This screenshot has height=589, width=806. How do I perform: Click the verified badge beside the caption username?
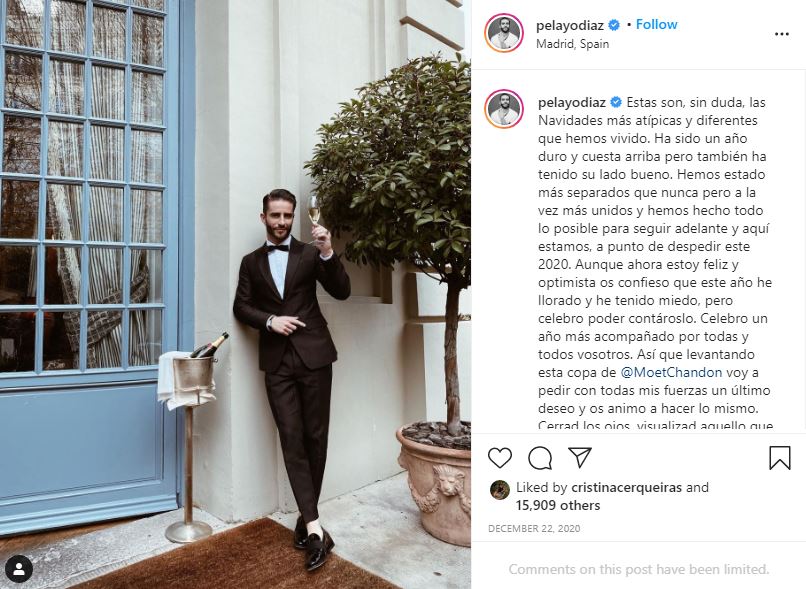coord(616,102)
